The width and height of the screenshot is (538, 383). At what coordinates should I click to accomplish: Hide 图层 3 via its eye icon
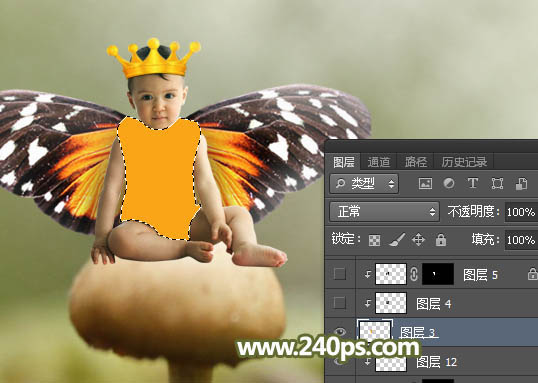[339, 332]
